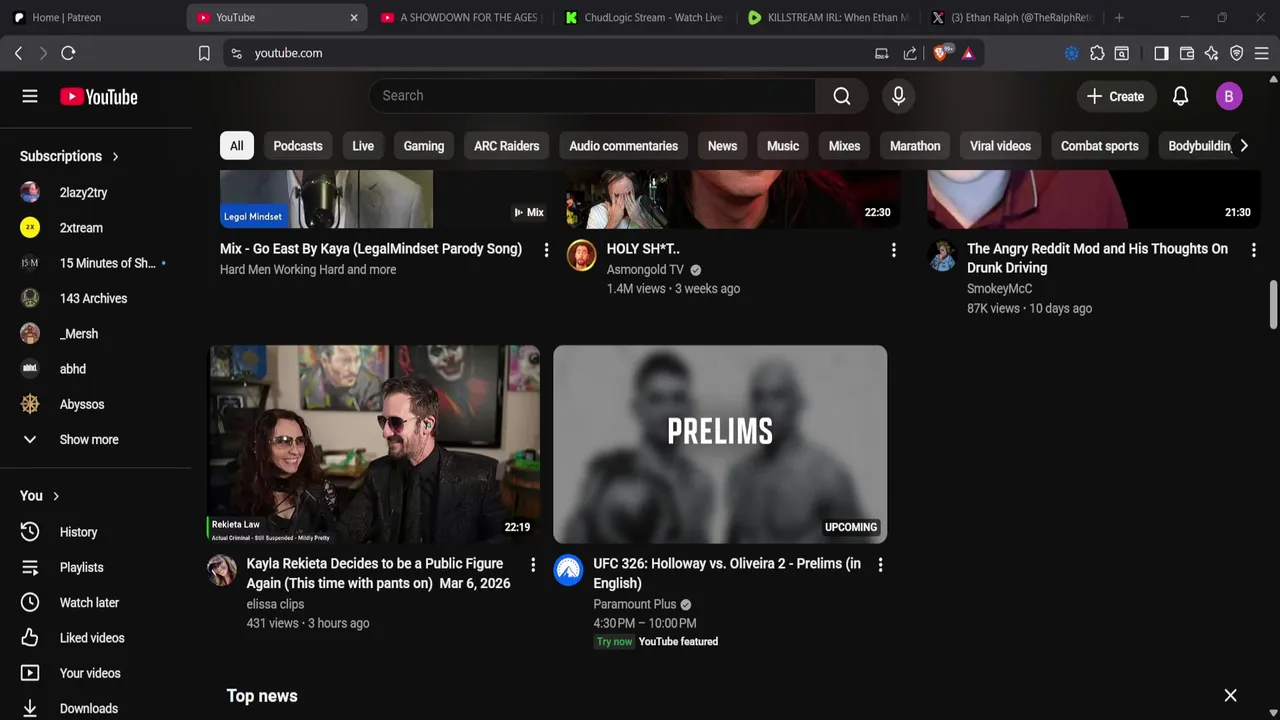
Task: Click the YouTube logo
Action: [x=98, y=97]
